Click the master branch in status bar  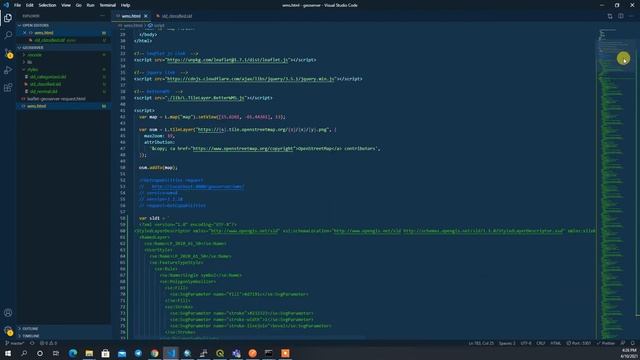(15, 343)
